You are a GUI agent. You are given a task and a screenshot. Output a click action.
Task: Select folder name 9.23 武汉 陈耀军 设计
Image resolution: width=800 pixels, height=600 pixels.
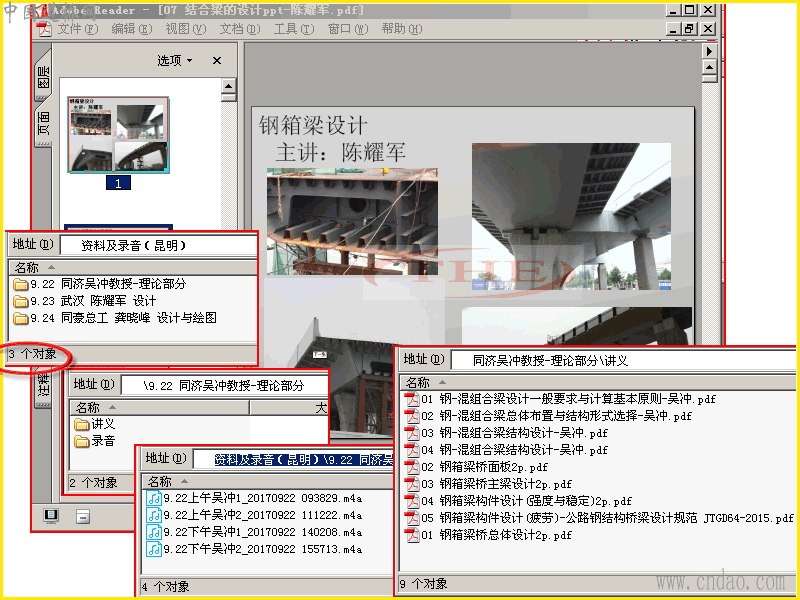tap(93, 301)
